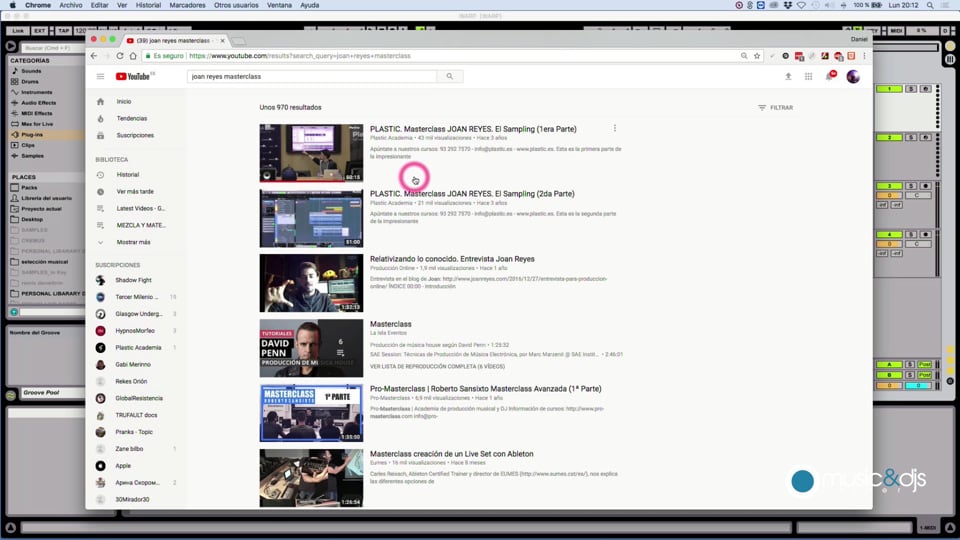Click the YouTube search magnifier button

pos(450,77)
